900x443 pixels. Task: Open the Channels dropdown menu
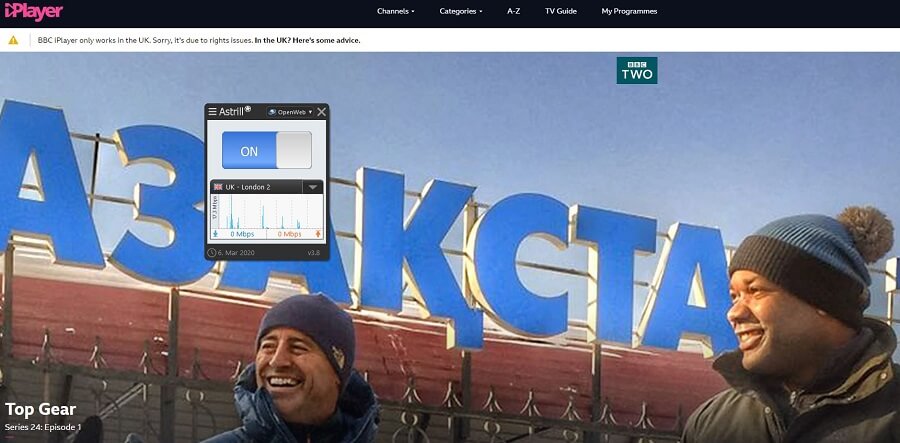click(x=395, y=11)
